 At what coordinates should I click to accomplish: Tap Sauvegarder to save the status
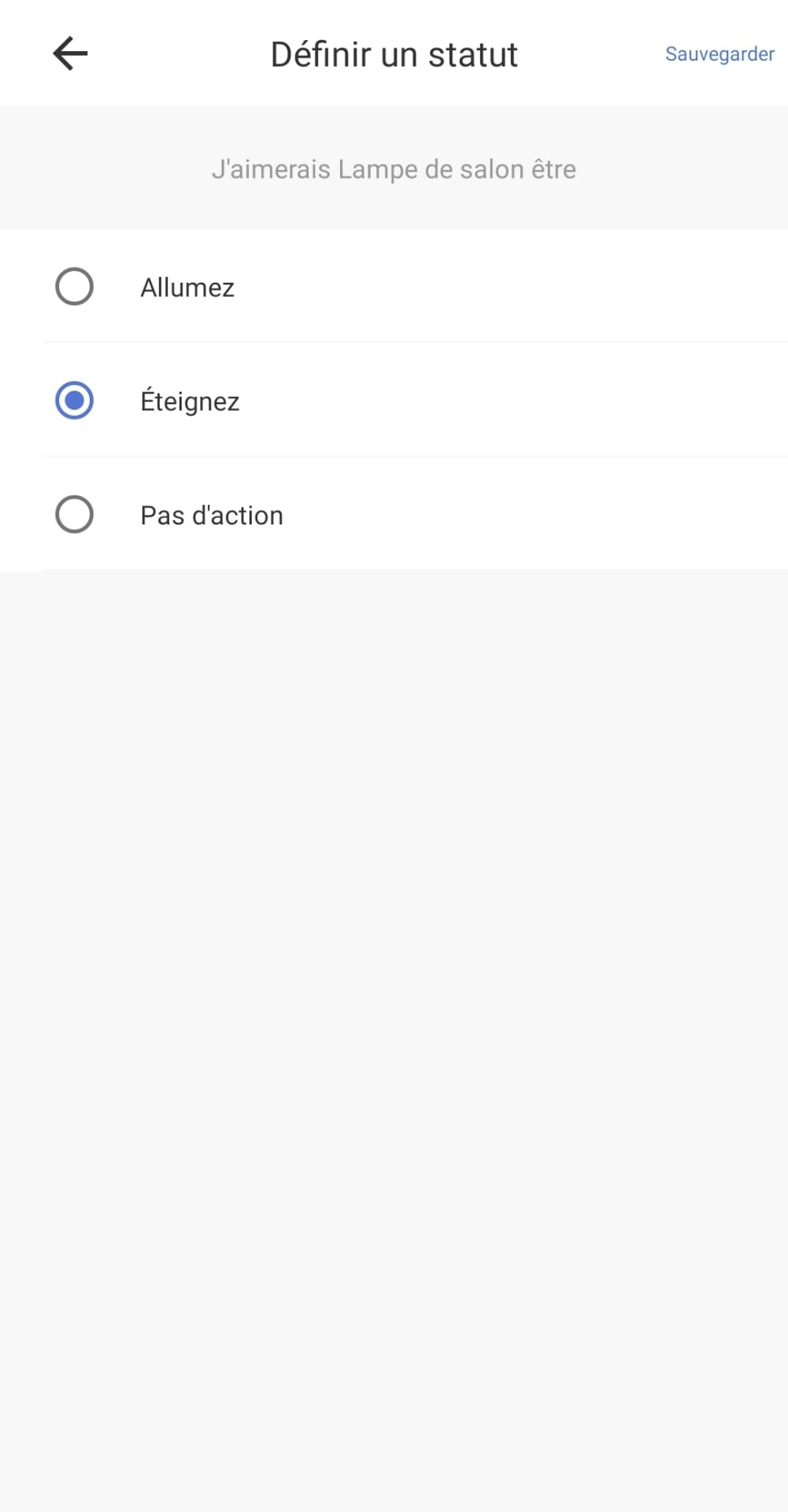(720, 54)
